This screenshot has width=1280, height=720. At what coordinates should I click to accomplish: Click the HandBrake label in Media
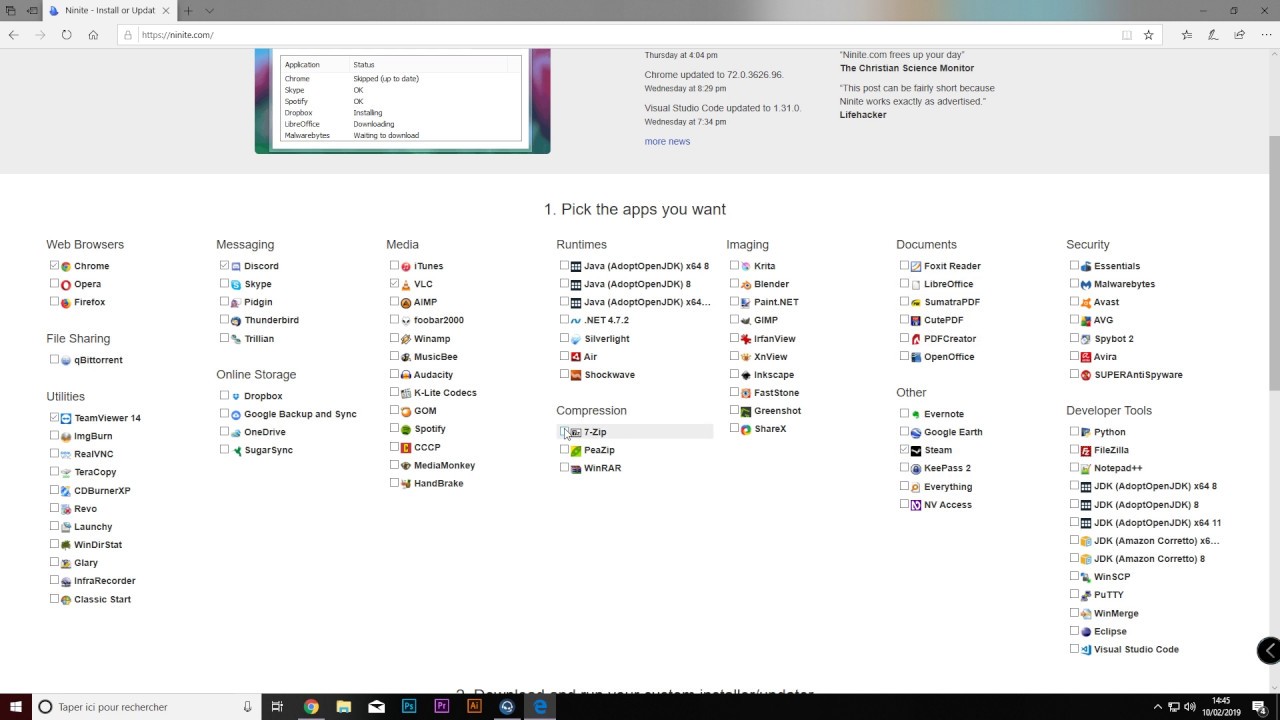(x=438, y=484)
